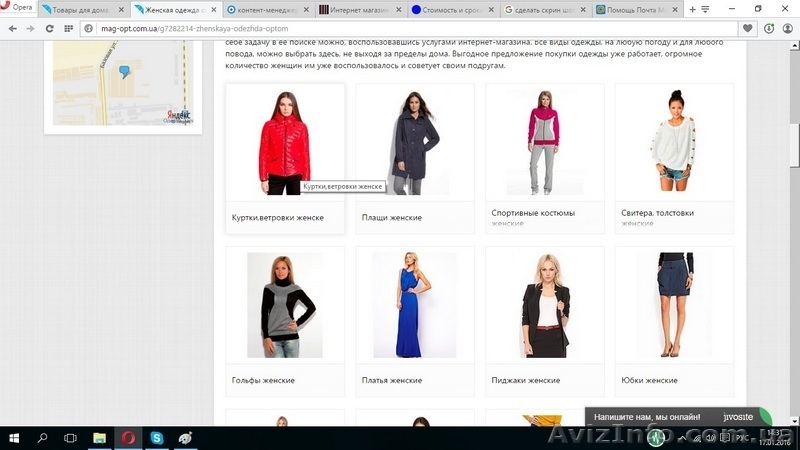Switch to the 'Стоимость и сроки' tab
The image size is (800, 450).
click(x=453, y=10)
